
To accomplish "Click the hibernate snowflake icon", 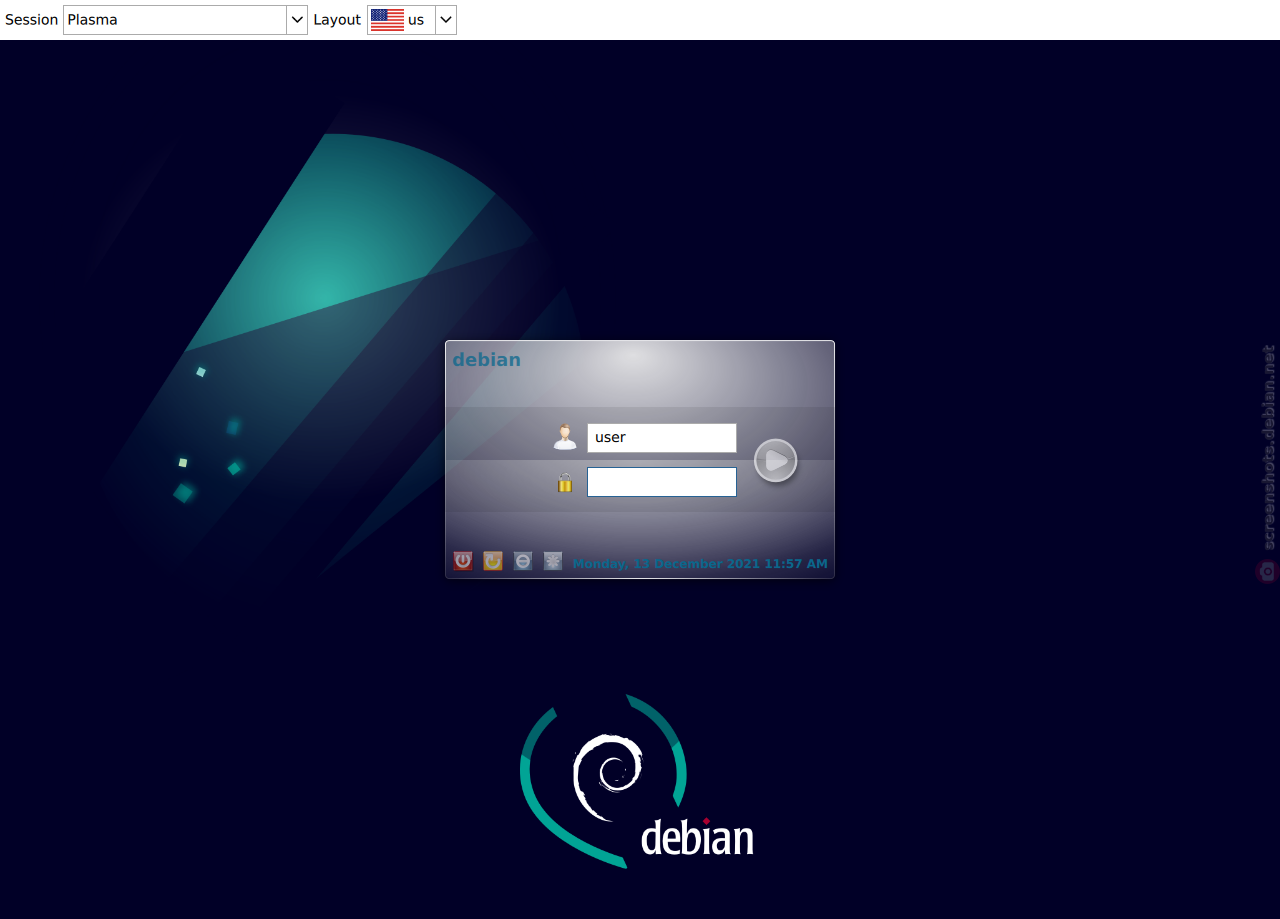I will (553, 561).
